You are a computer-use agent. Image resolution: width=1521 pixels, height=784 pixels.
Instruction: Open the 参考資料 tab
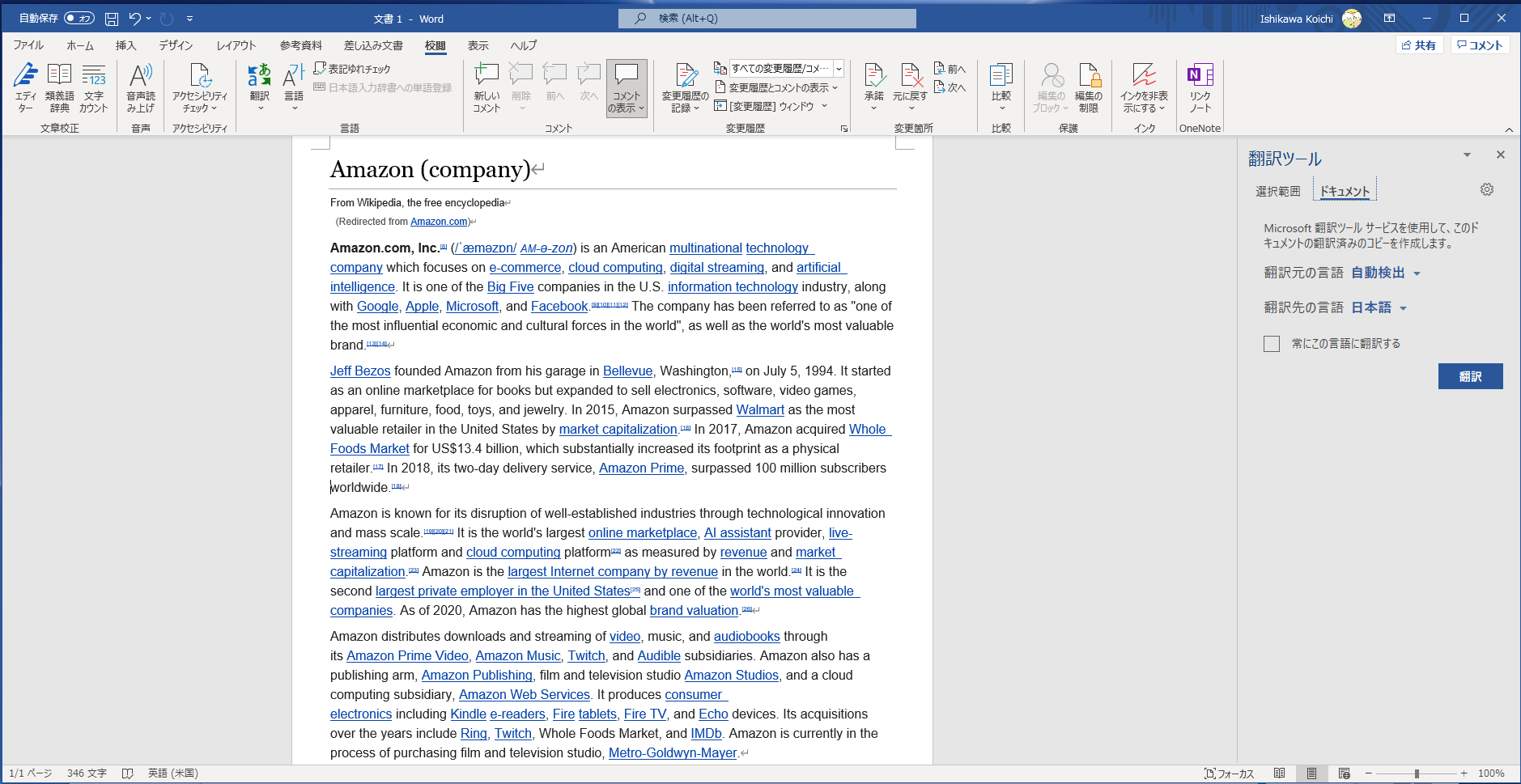coord(301,45)
